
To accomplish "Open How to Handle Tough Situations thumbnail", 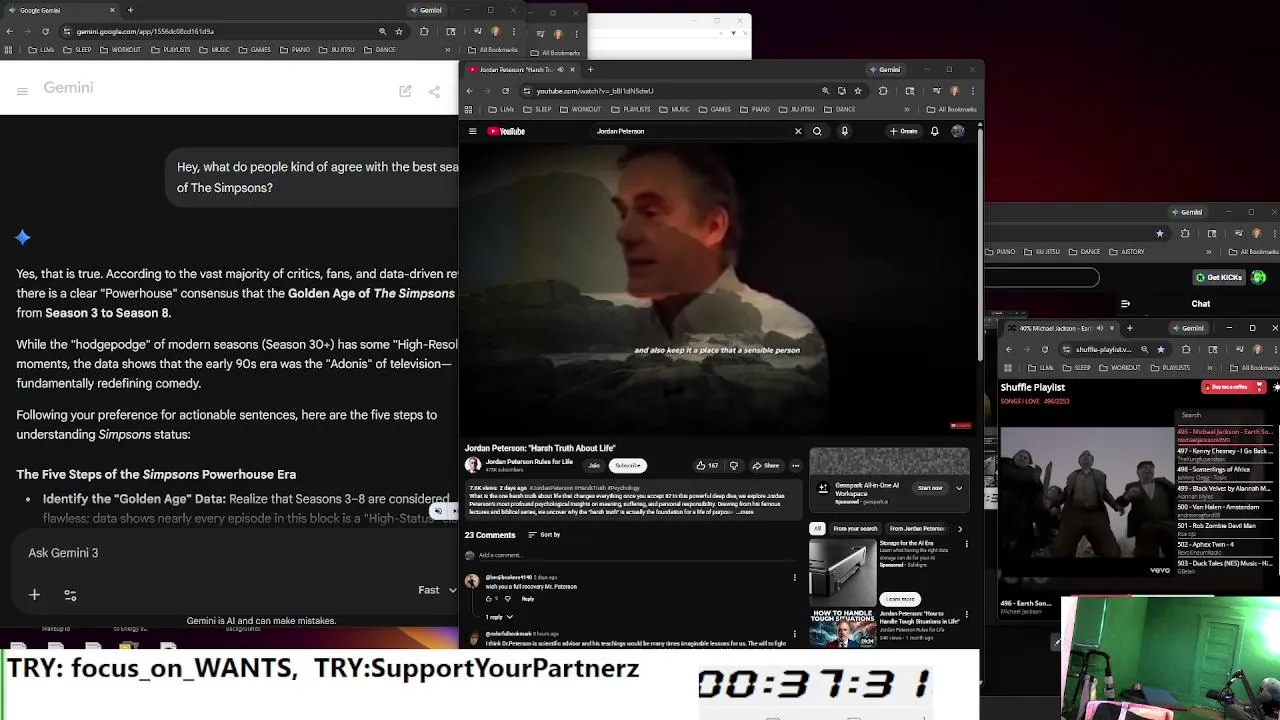I will [843, 629].
